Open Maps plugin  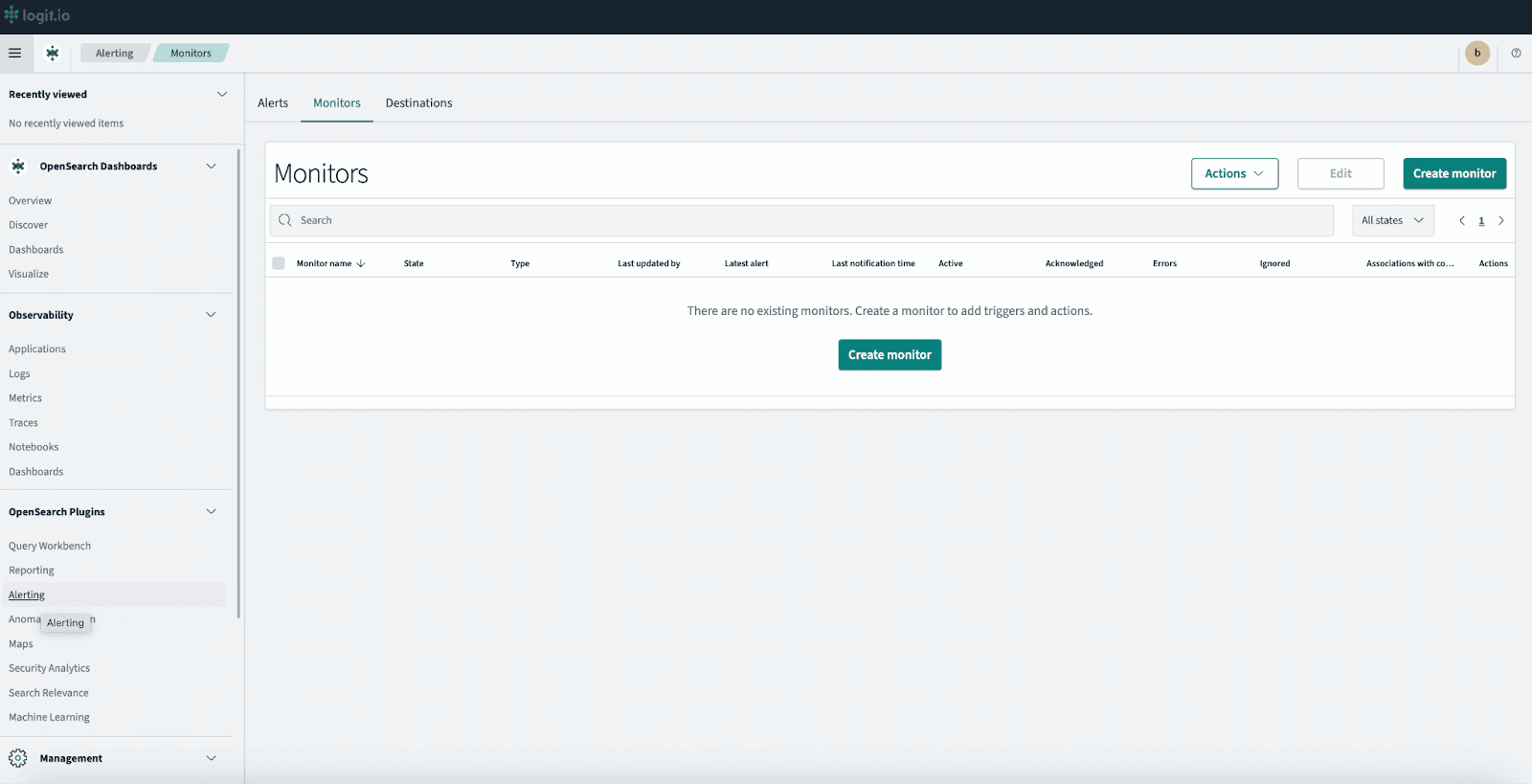[x=21, y=644]
